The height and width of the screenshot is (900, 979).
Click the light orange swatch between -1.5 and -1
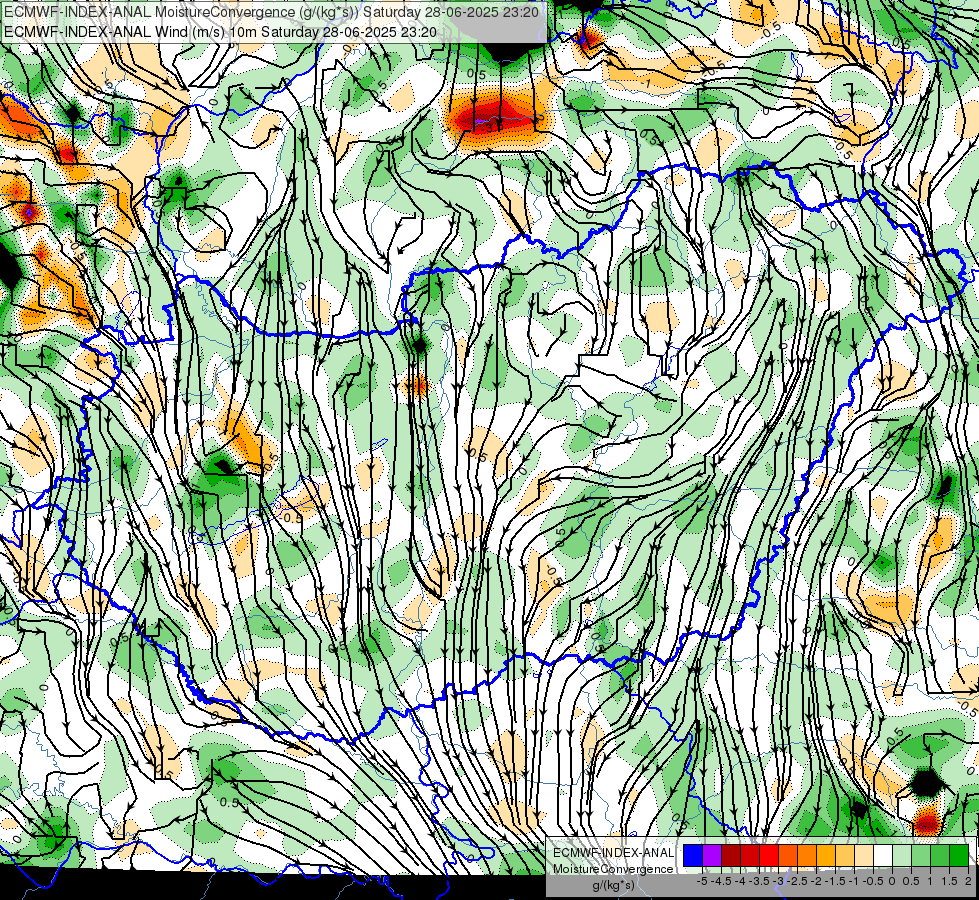click(845, 856)
